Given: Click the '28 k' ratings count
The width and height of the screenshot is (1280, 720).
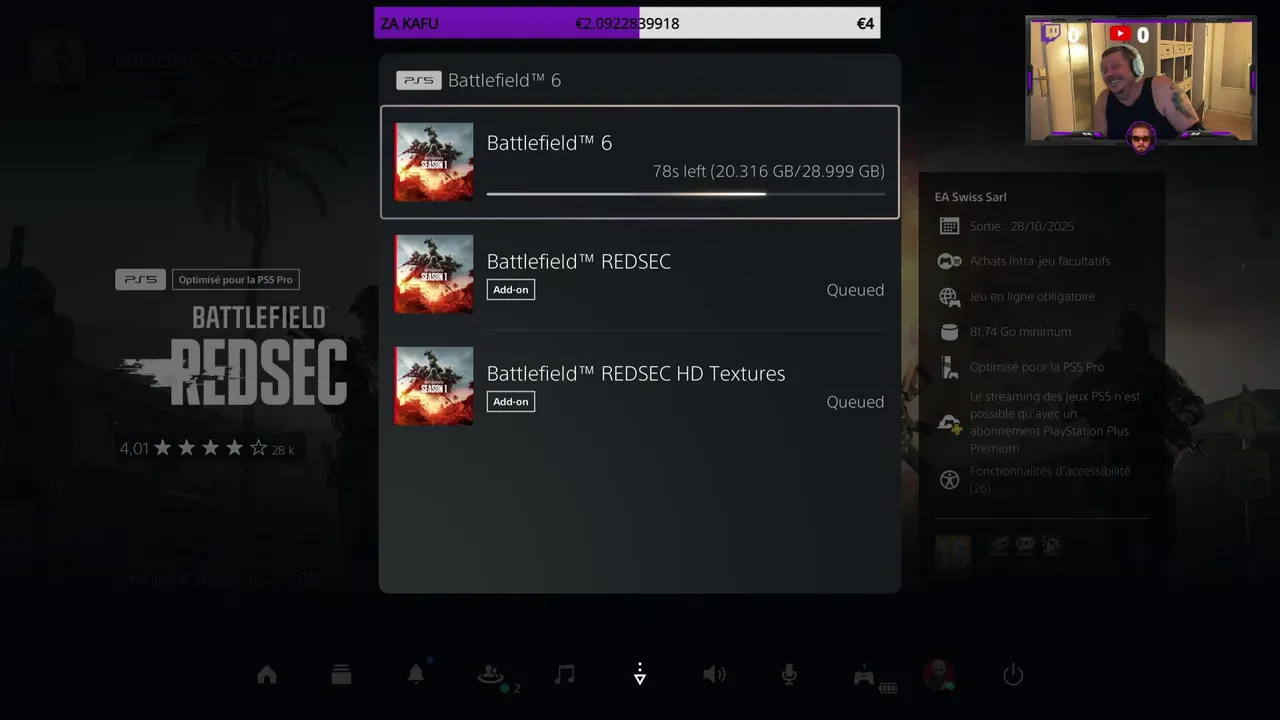Looking at the screenshot, I should [283, 450].
